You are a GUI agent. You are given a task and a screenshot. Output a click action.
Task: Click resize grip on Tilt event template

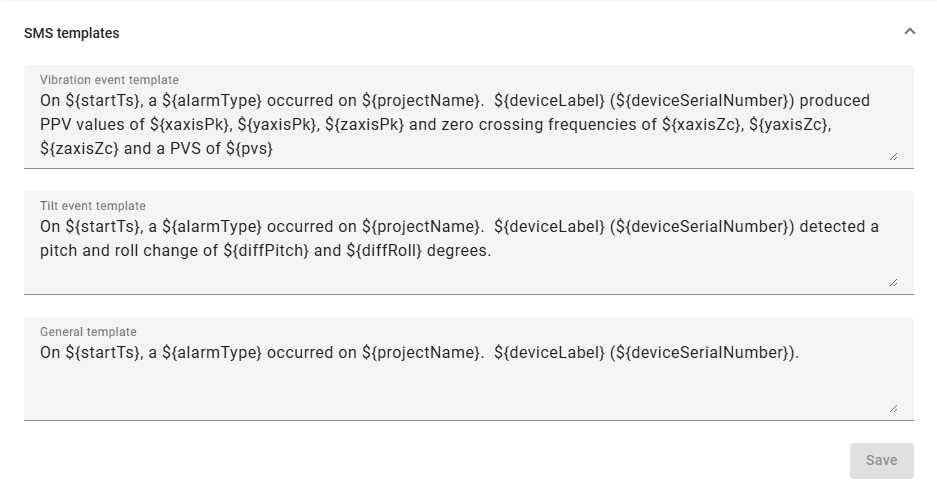coord(893,282)
